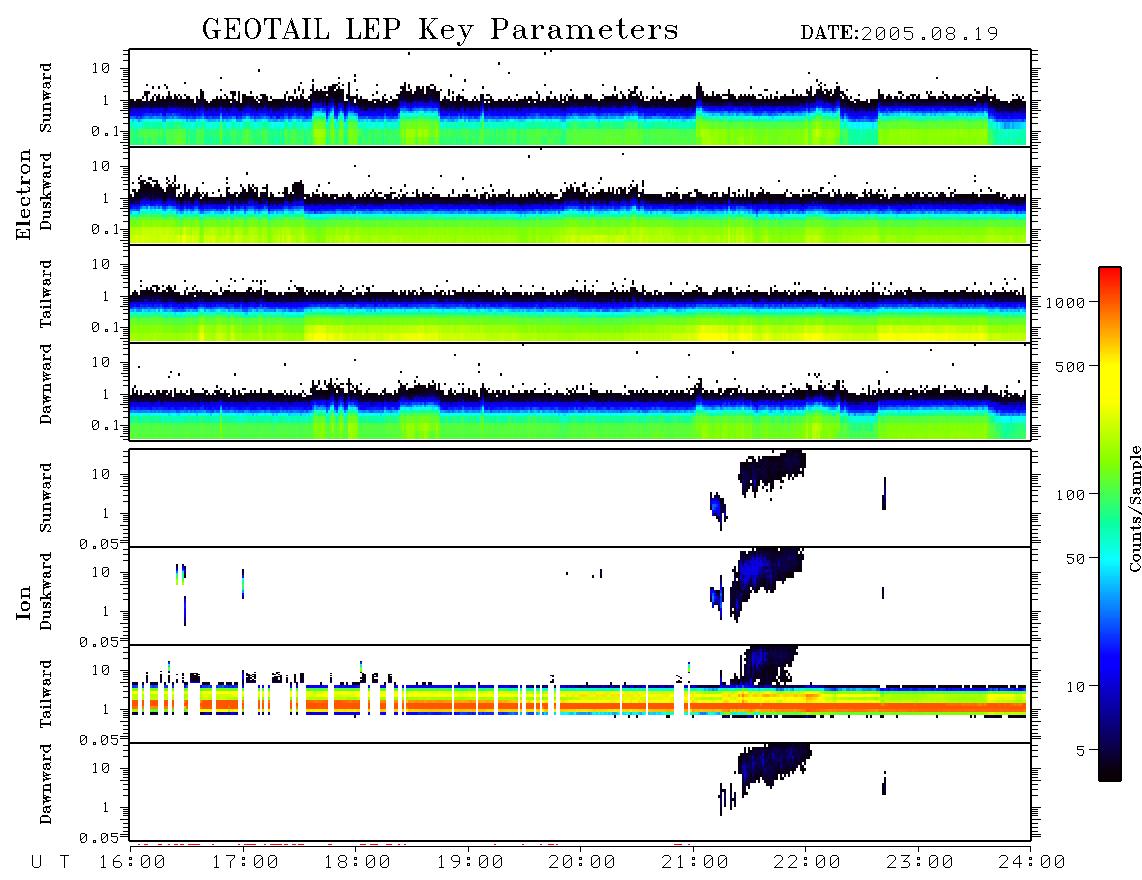Click the "0.1" tick of Electron Dawnward panel
This screenshot has width=1142, height=880.
point(106,425)
